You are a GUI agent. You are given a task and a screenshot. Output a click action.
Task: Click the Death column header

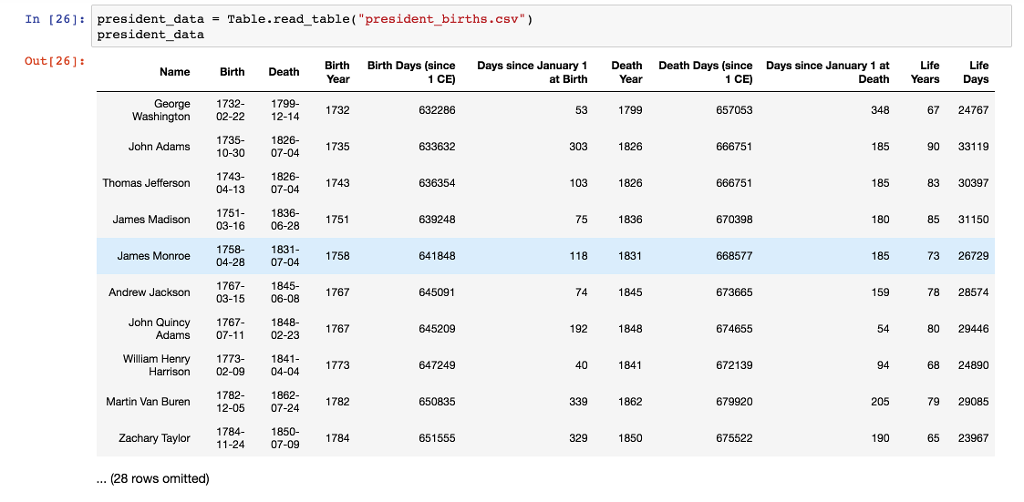284,72
